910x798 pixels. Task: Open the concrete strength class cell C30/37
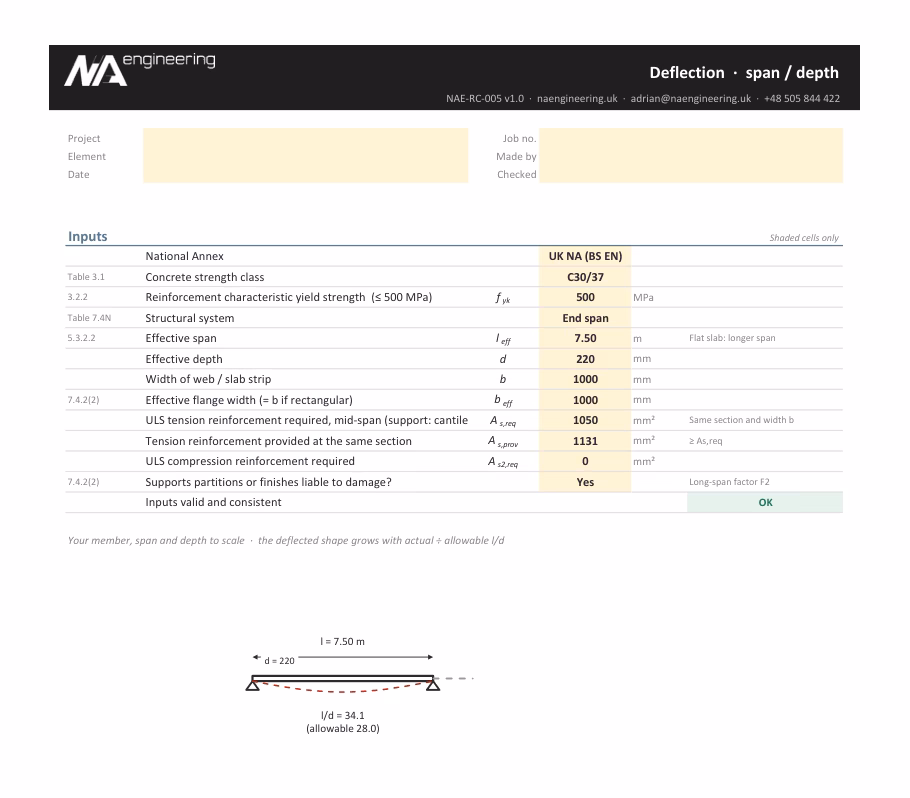pos(585,277)
